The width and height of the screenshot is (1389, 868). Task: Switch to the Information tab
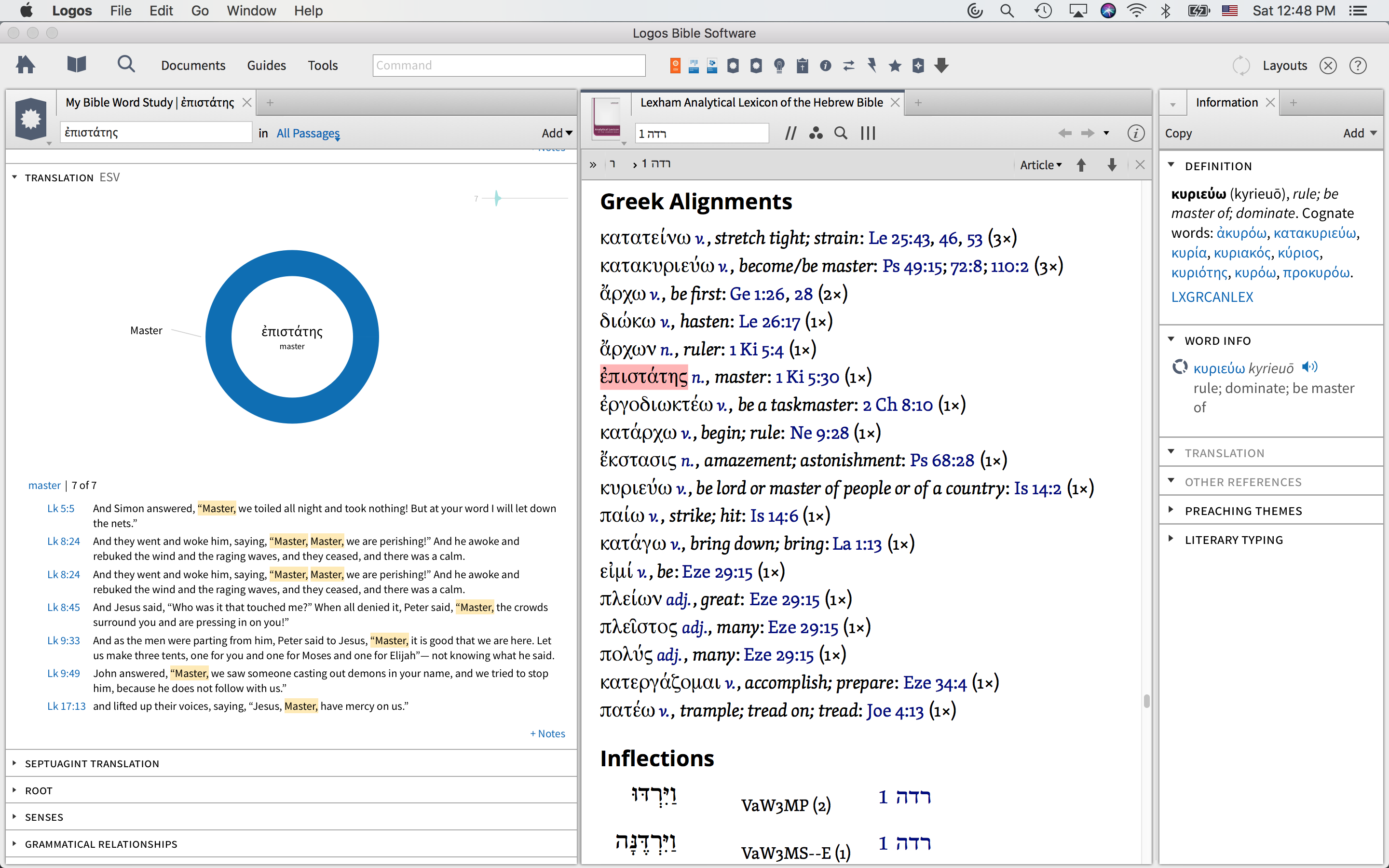(x=1226, y=102)
